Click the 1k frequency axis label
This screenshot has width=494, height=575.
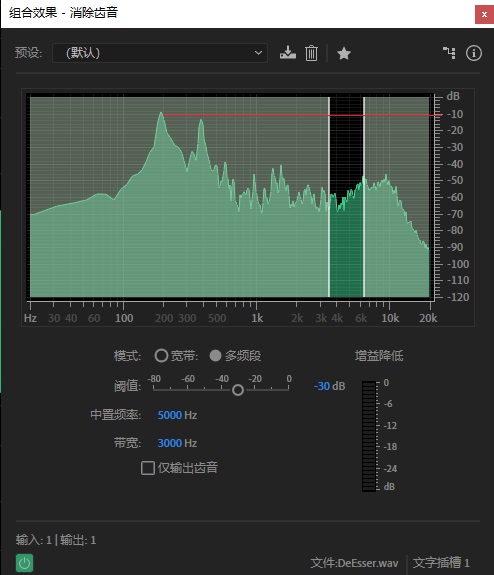tap(257, 318)
